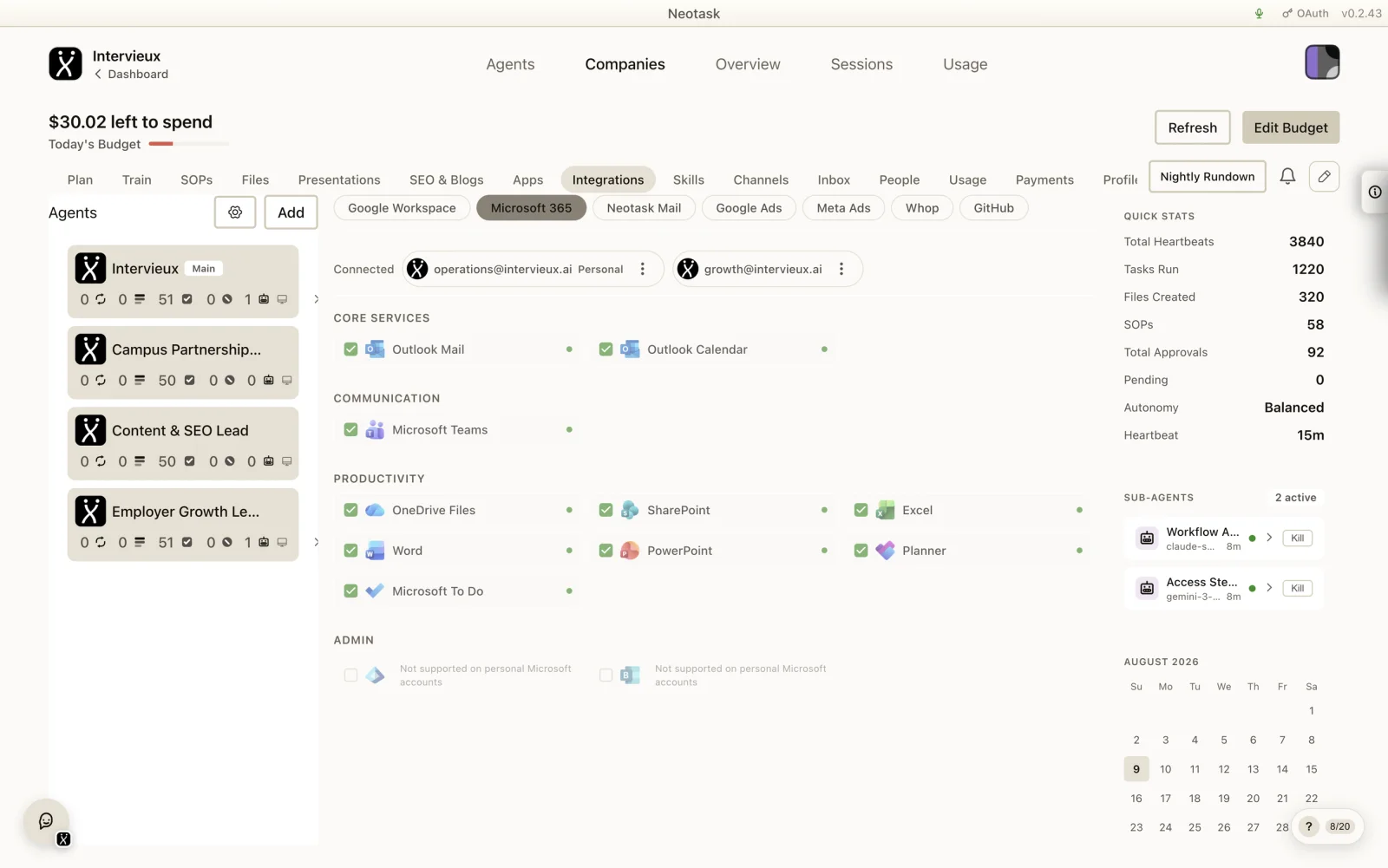The image size is (1388, 868).
Task: Click the pencil edit icon
Action: click(1324, 177)
